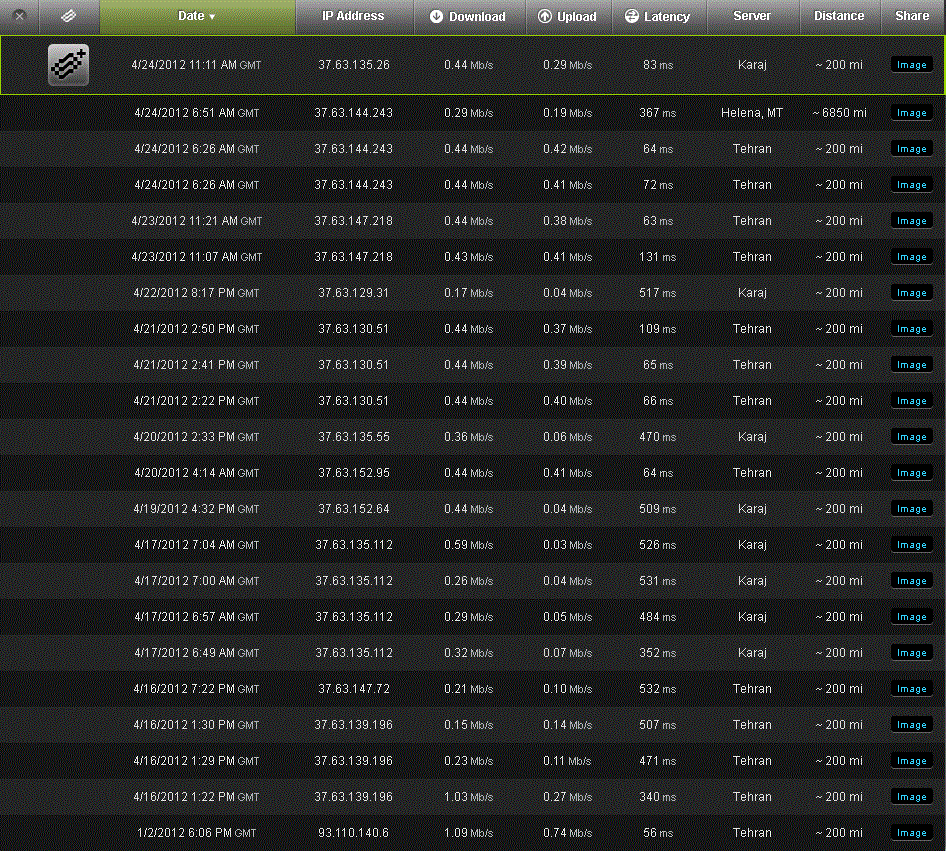Open Image for 4/24/2012 6:26 AM 72 ms row
Viewport: 946px width, 851px height.
point(912,185)
